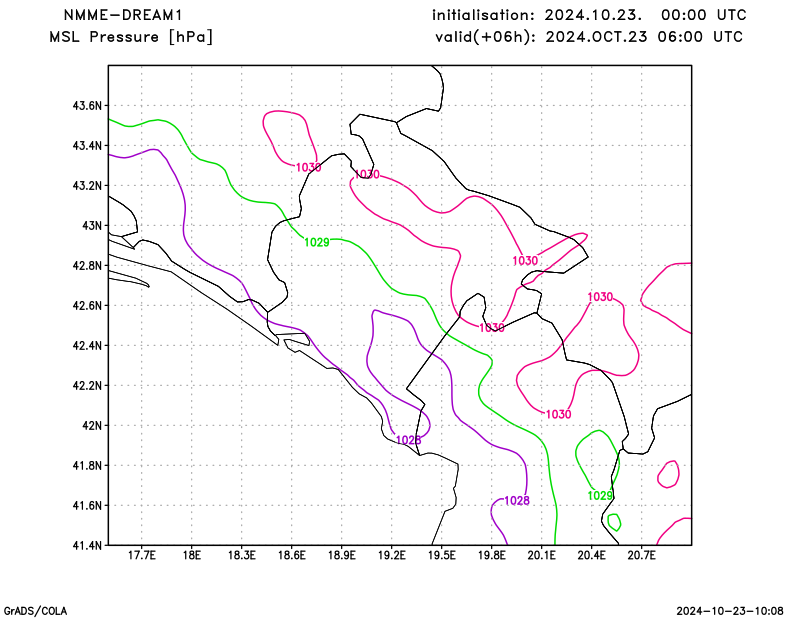Click the 20.4E longitude label
This screenshot has width=800, height=618.
pyautogui.click(x=592, y=555)
